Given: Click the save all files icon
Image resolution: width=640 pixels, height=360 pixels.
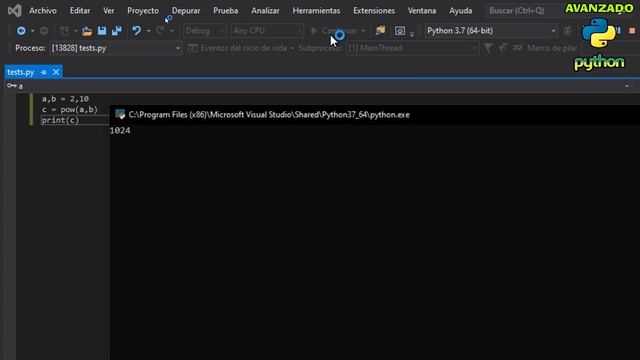Looking at the screenshot, I should click(x=117, y=31).
